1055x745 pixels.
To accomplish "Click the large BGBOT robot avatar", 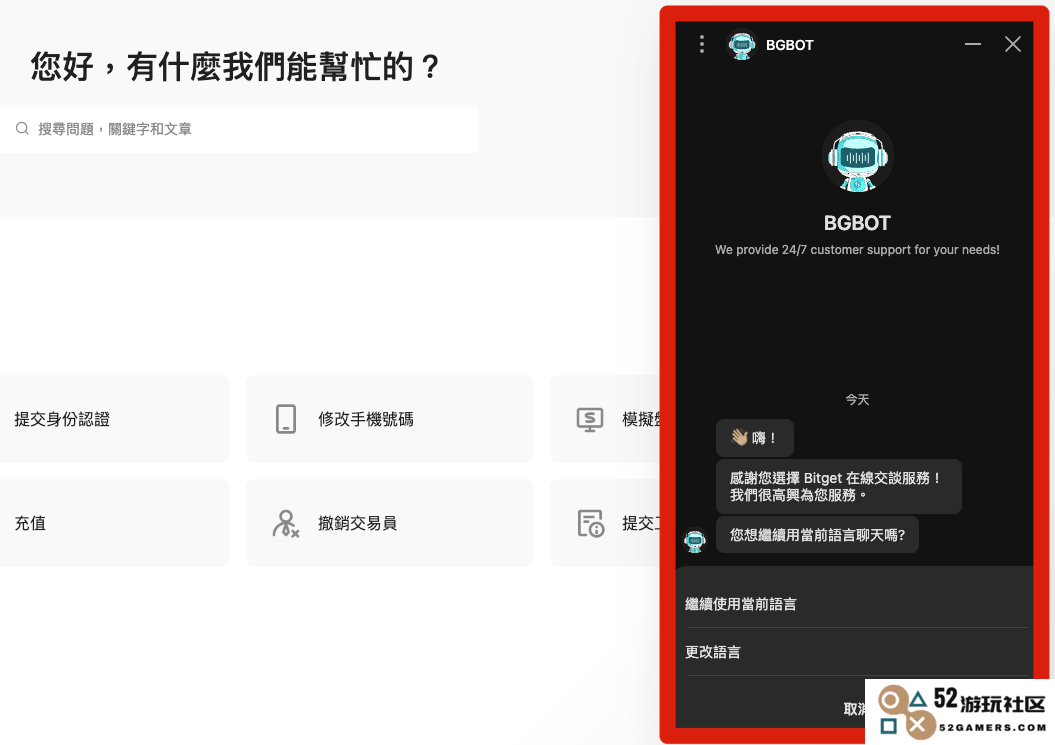I will coord(857,157).
